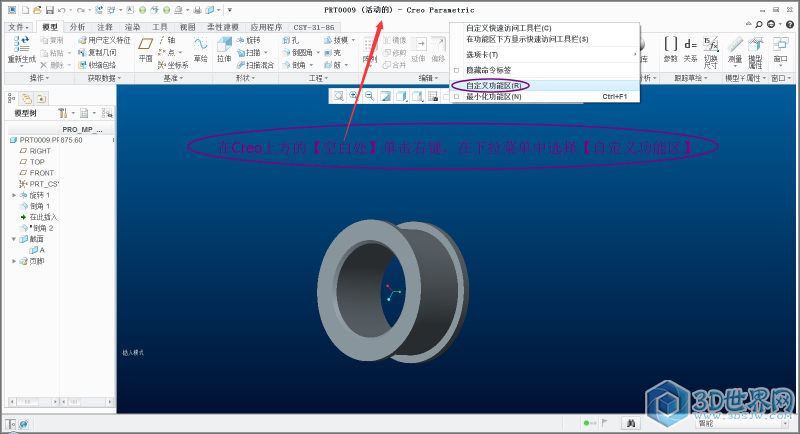Screen dimensions: 800x434
Task: Open the 形状 group dropdown
Action: coord(245,78)
